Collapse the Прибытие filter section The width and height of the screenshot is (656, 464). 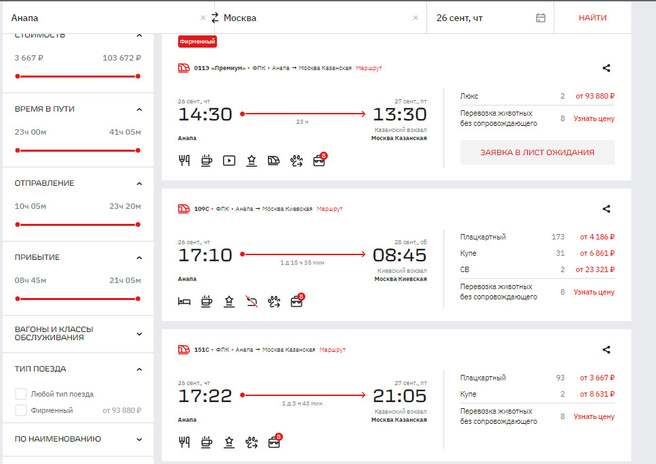pyautogui.click(x=139, y=257)
